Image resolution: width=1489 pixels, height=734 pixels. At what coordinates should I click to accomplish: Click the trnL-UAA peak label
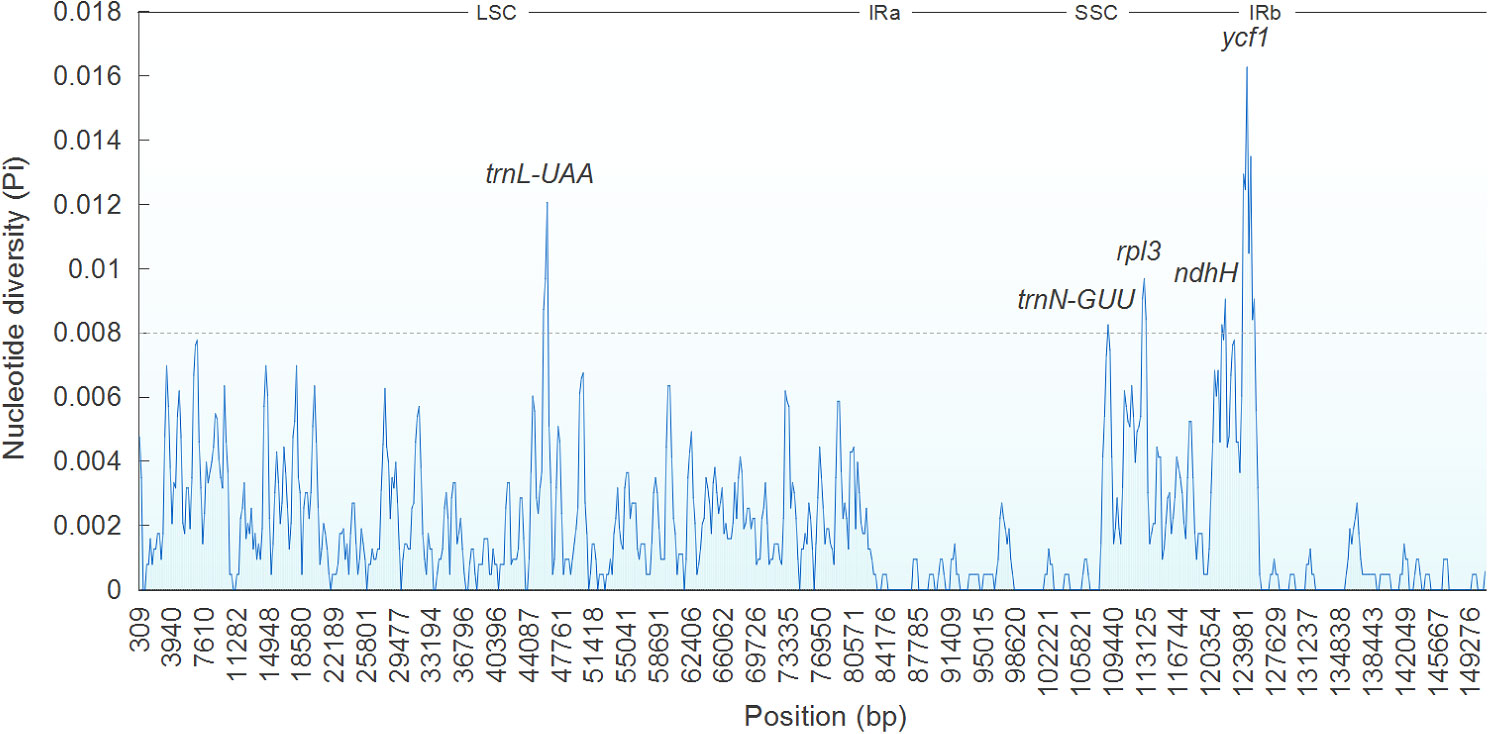tap(540, 174)
